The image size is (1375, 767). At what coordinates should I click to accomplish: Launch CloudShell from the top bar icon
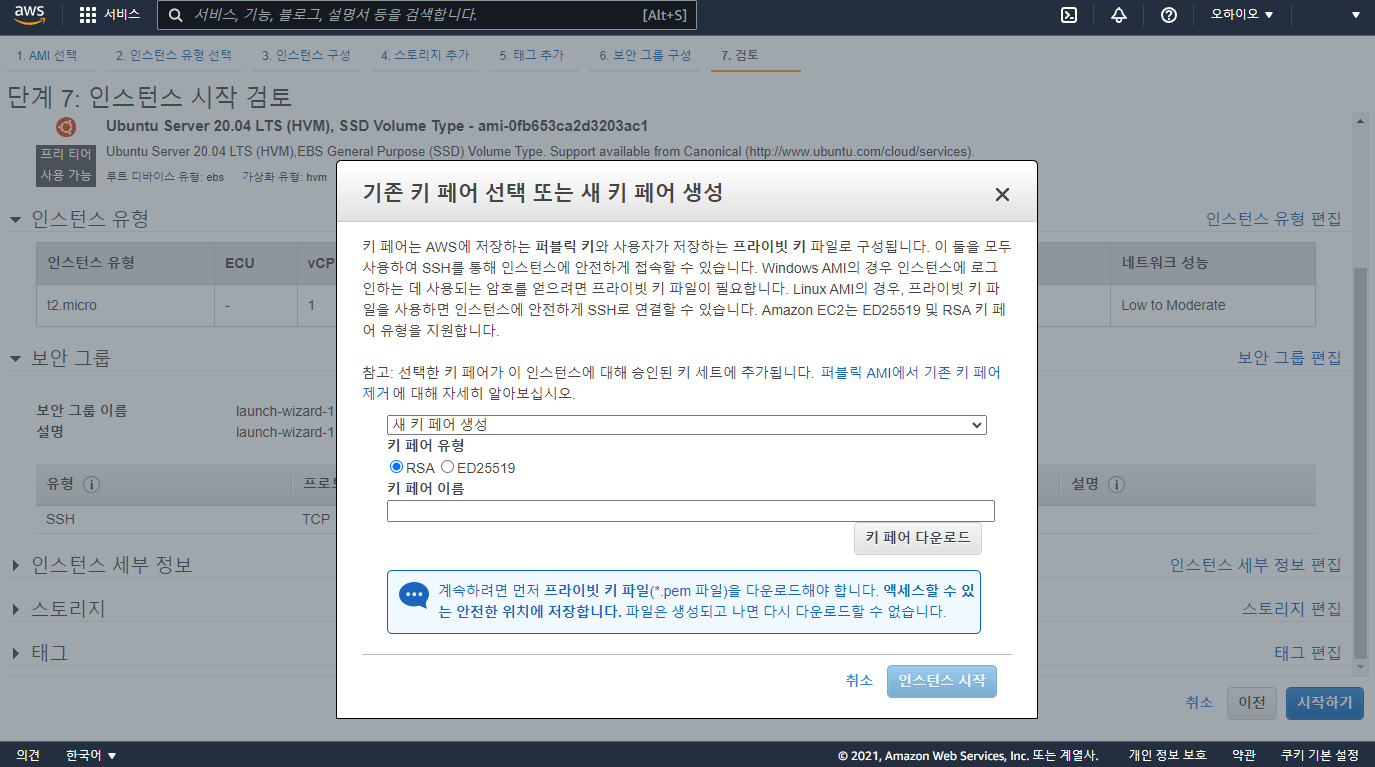pyautogui.click(x=1069, y=15)
